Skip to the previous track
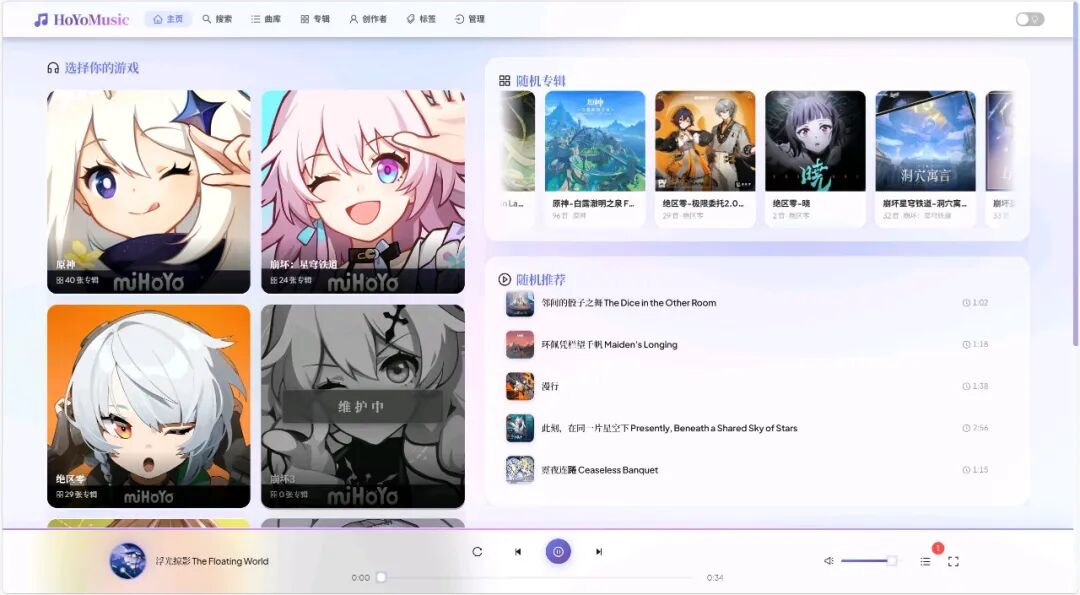 coord(518,551)
